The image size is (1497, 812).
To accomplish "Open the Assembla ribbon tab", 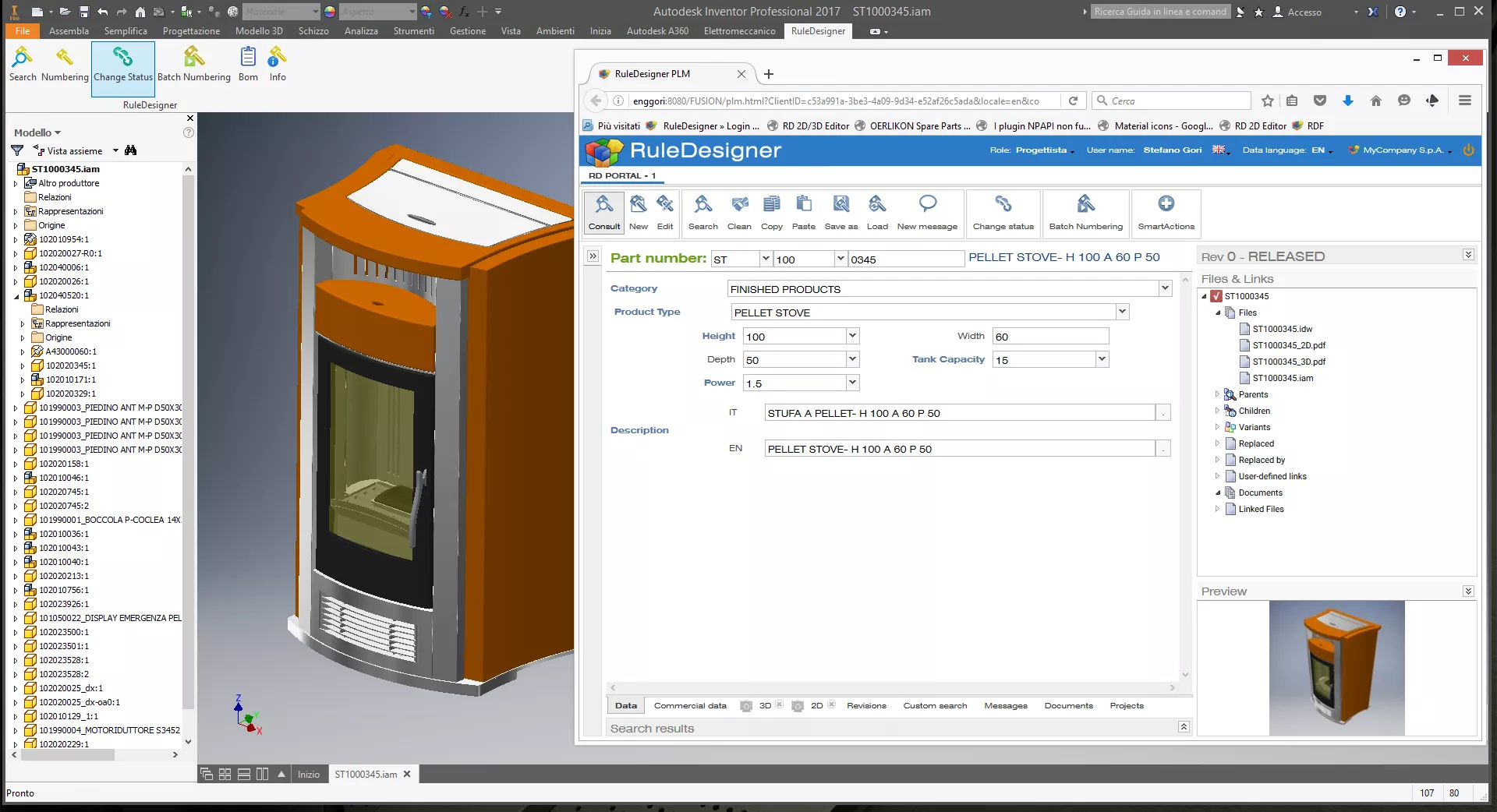I will point(69,31).
